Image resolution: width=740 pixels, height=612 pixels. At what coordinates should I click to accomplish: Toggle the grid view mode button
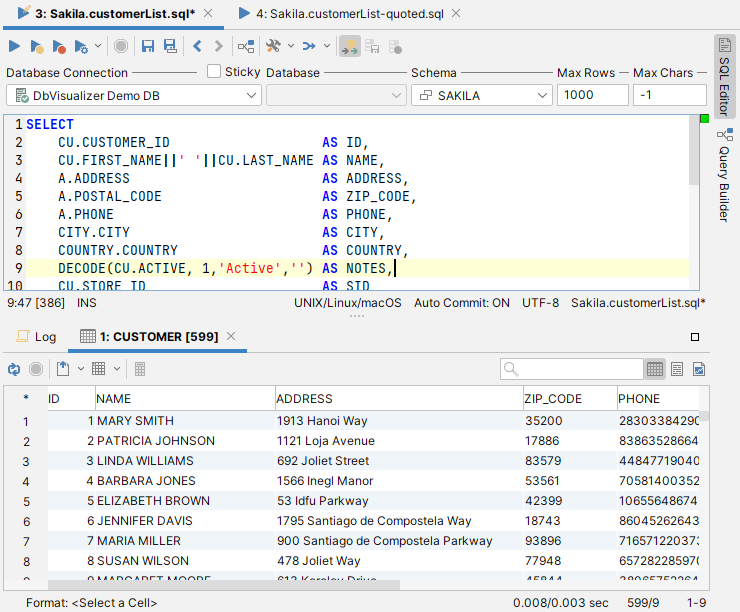click(x=655, y=369)
